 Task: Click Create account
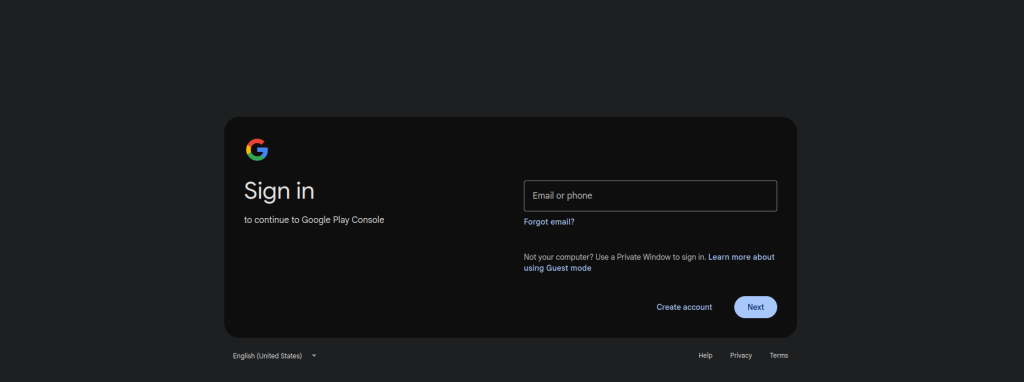coord(684,307)
